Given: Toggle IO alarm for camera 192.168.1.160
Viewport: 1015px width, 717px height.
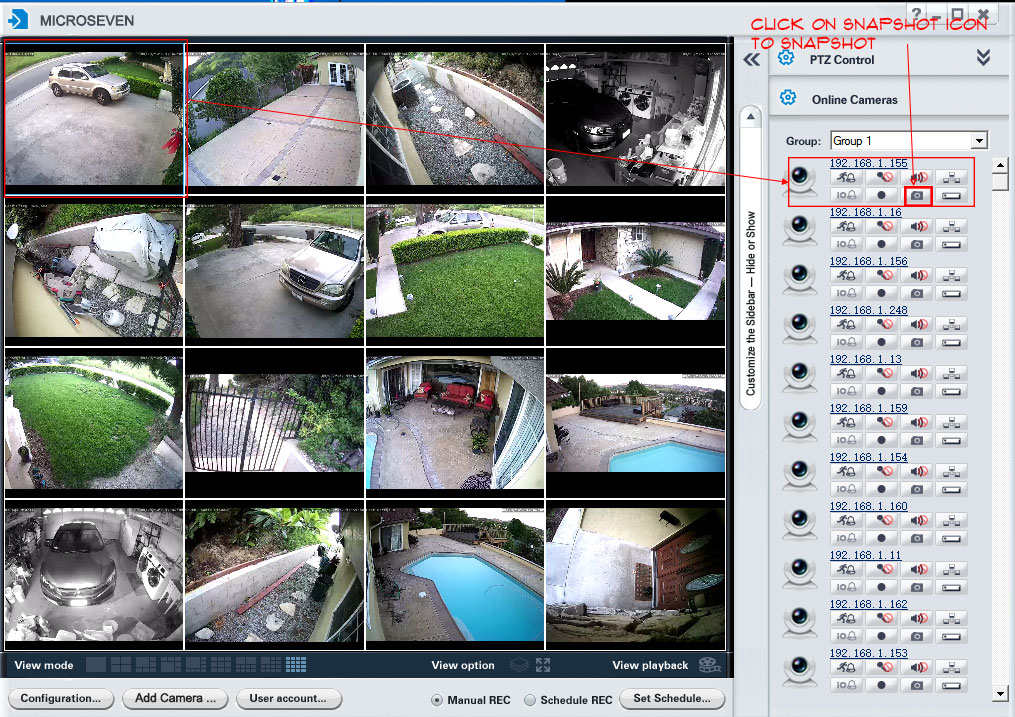Looking at the screenshot, I should (846, 538).
